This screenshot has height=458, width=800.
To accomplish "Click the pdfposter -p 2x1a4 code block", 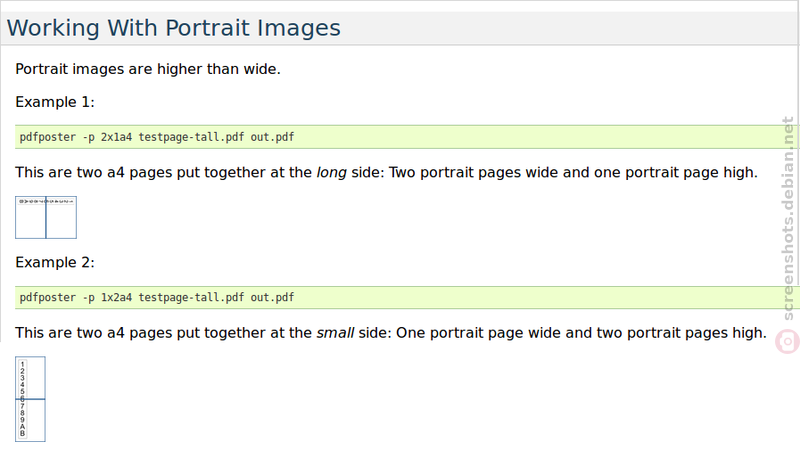I will point(400,137).
